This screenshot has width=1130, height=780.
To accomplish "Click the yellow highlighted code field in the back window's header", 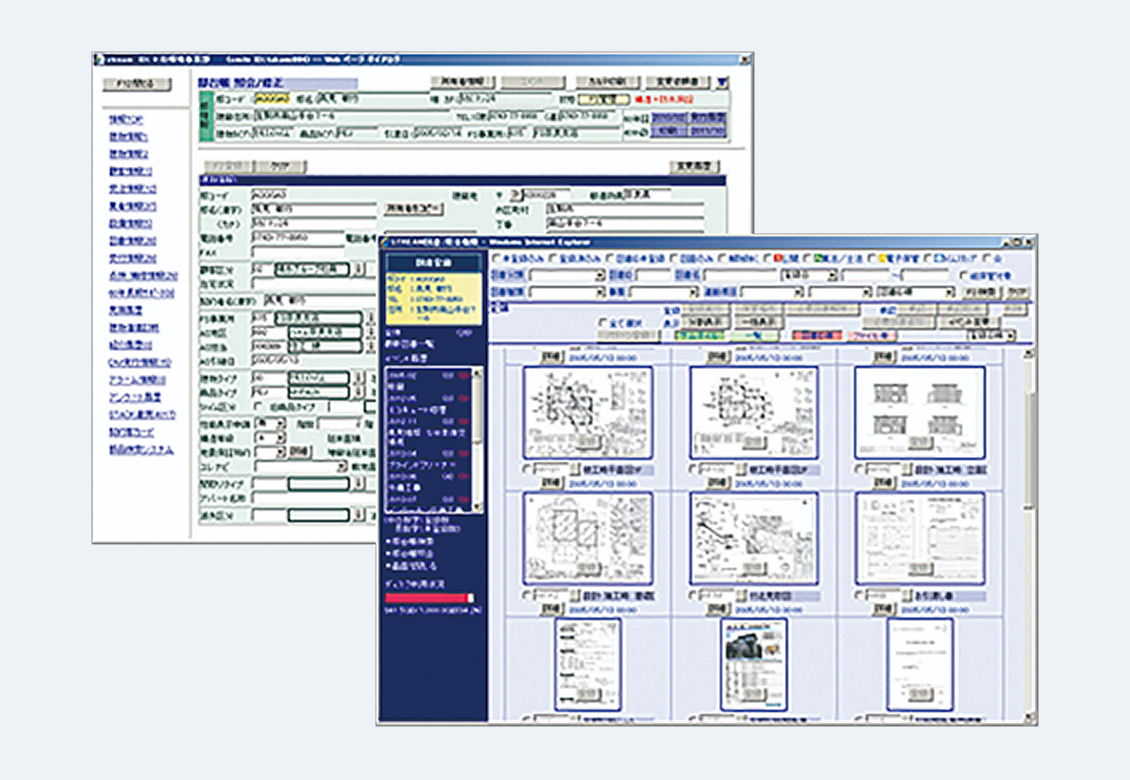I will (x=273, y=98).
